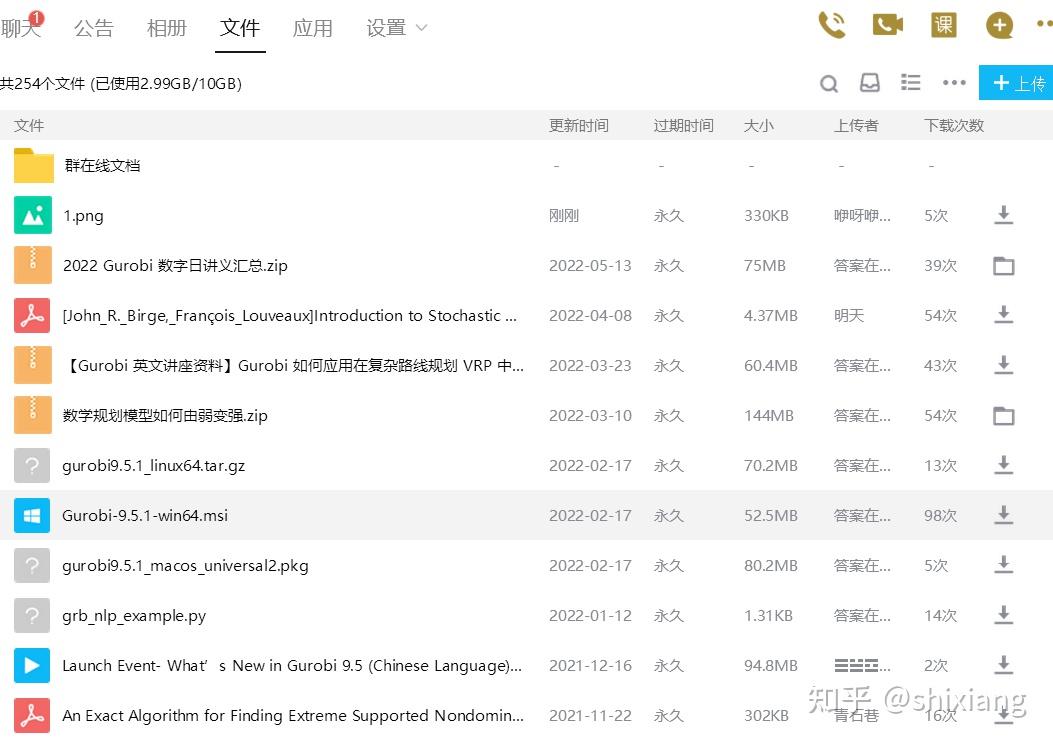Image resolution: width=1053 pixels, height=747 pixels.
Task: Sort by 过期时间 column header
Action: point(684,126)
